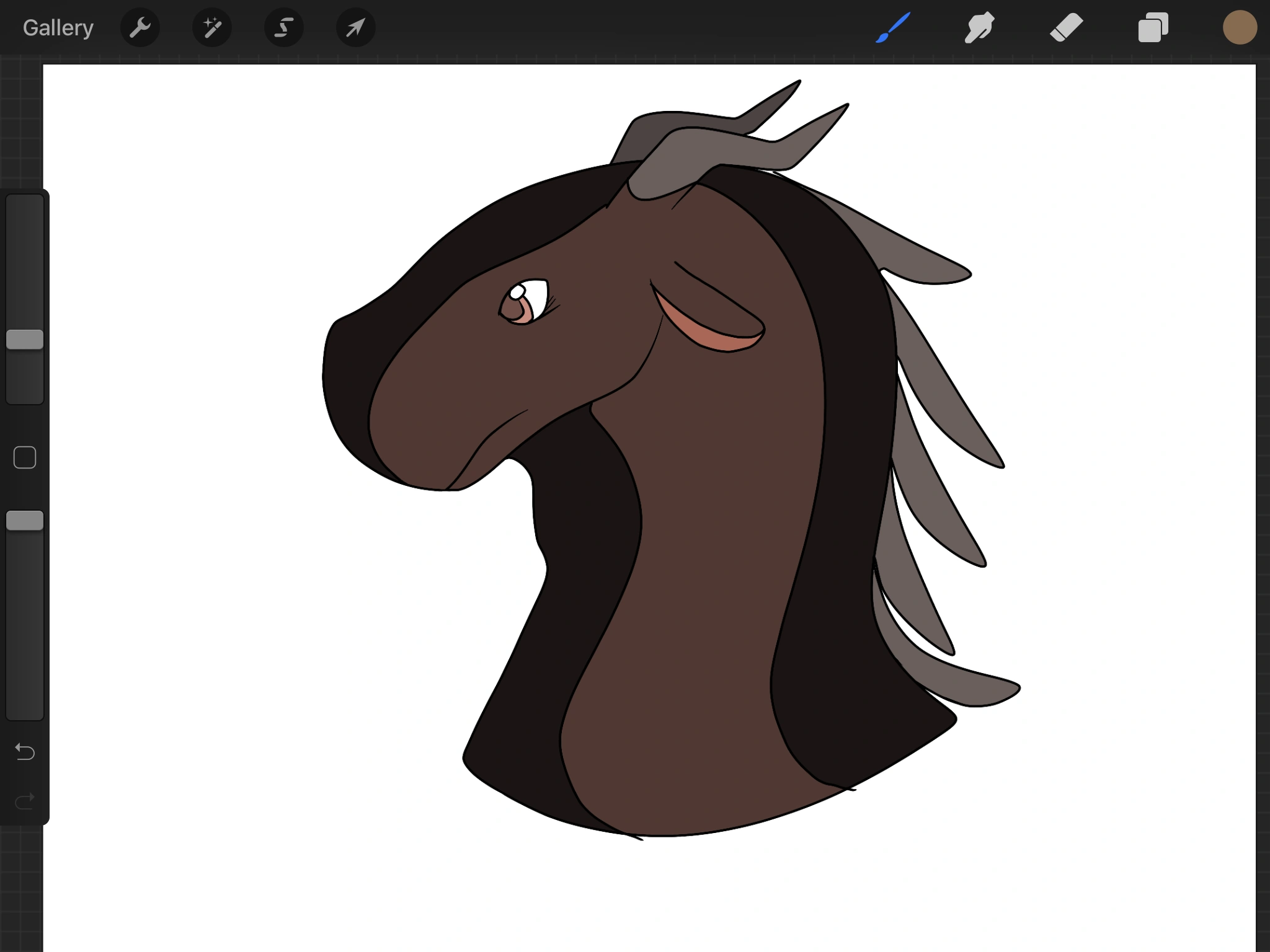Tap the dragon's eye on canvas
The height and width of the screenshot is (952, 1270).
524,302
